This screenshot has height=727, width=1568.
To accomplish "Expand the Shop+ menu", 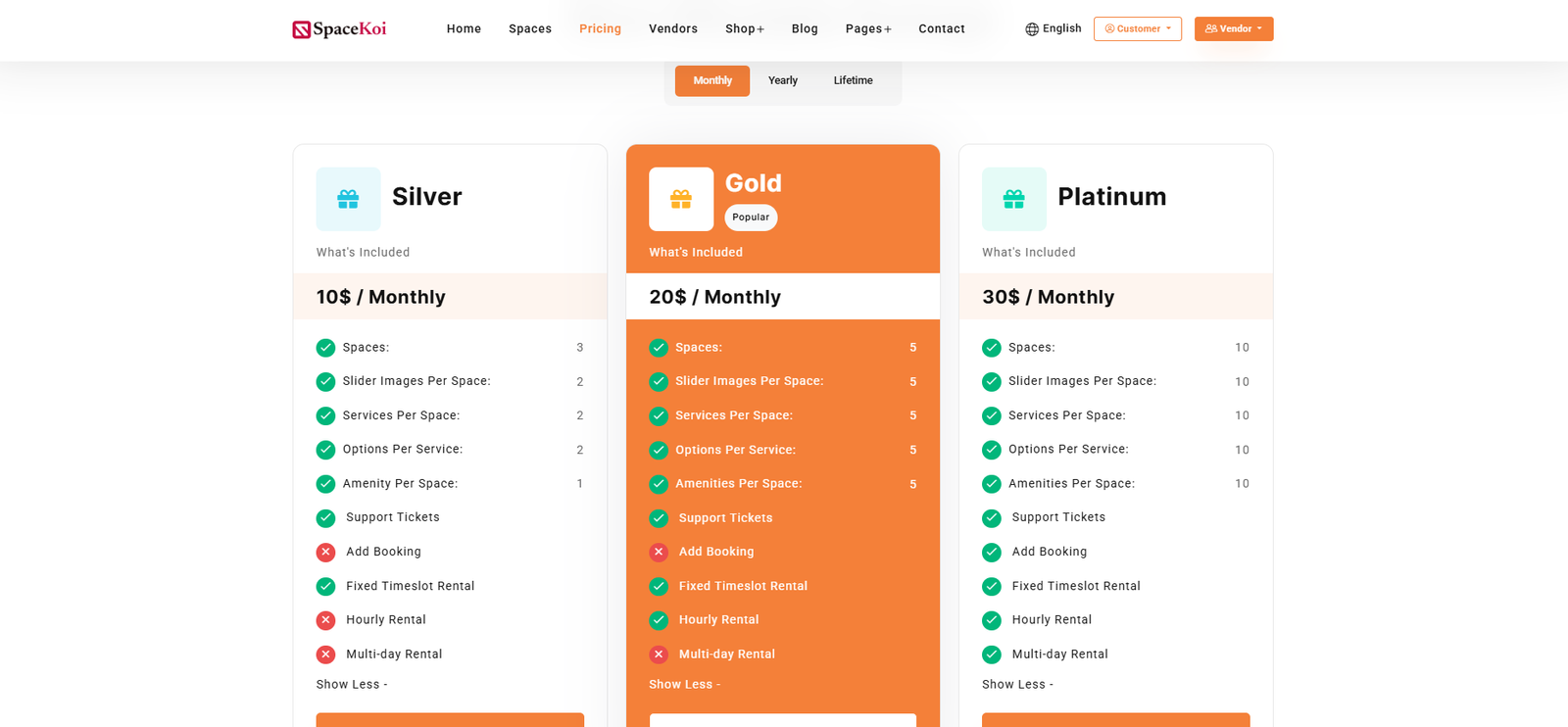I will click(744, 29).
